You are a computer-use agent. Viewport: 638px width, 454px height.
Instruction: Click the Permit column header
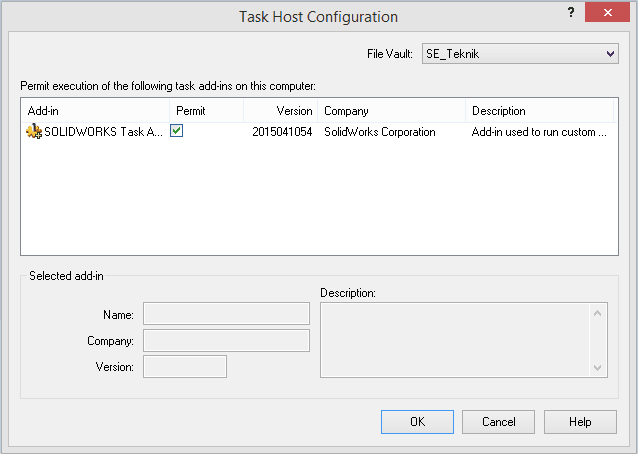click(205, 111)
